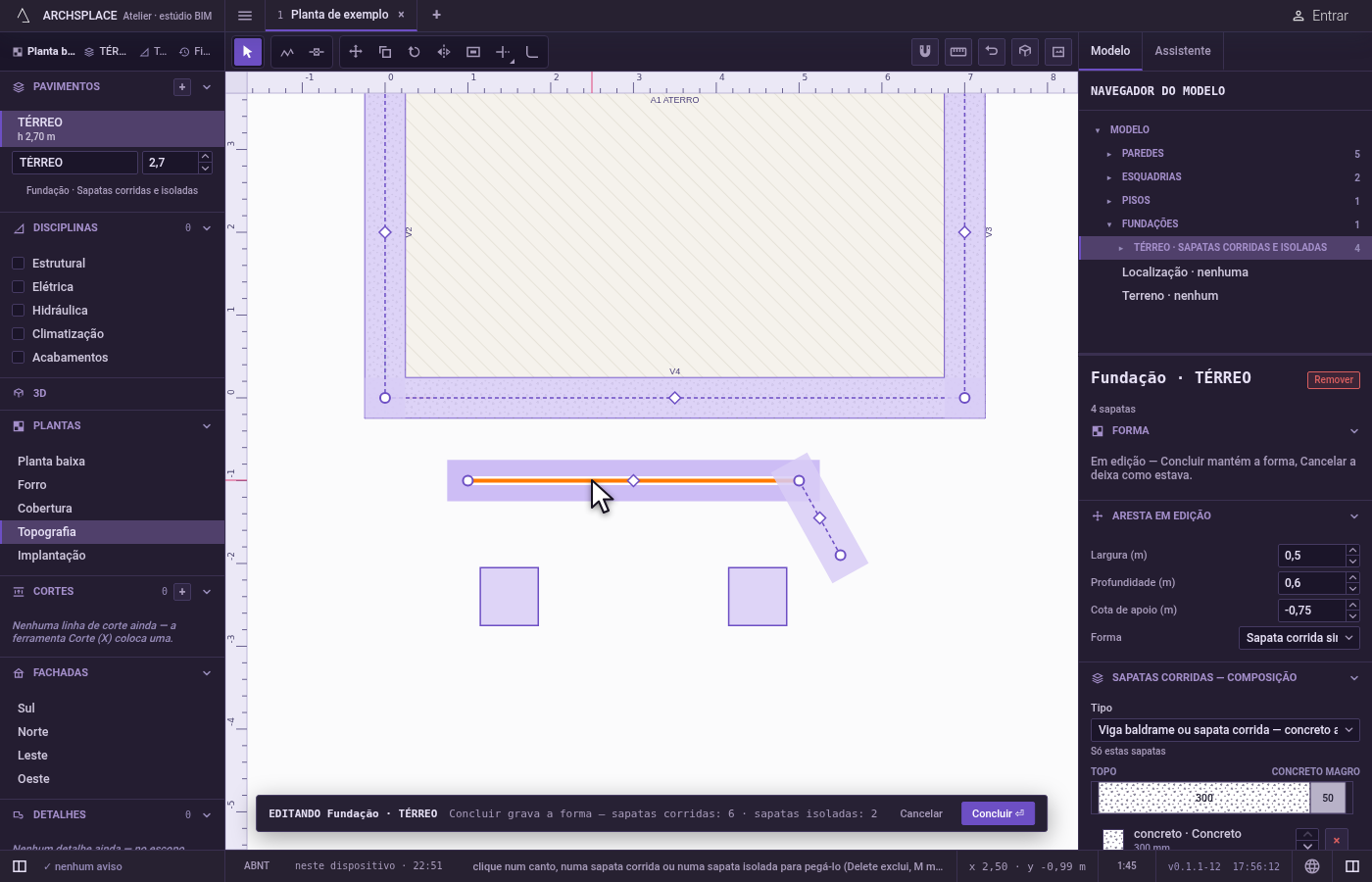Switch to the Assistente tab
This screenshot has width=1372, height=882.
coord(1183,51)
